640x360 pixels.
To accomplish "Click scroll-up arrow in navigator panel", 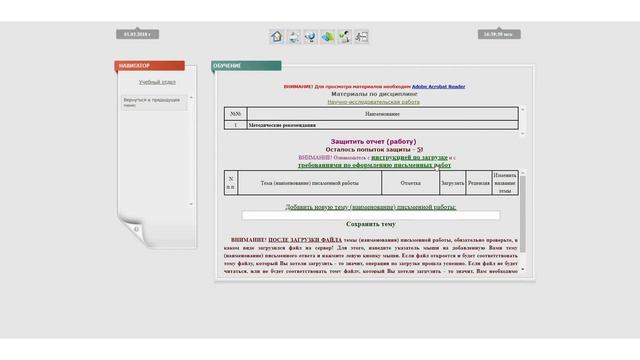I will pyautogui.click(x=191, y=98).
